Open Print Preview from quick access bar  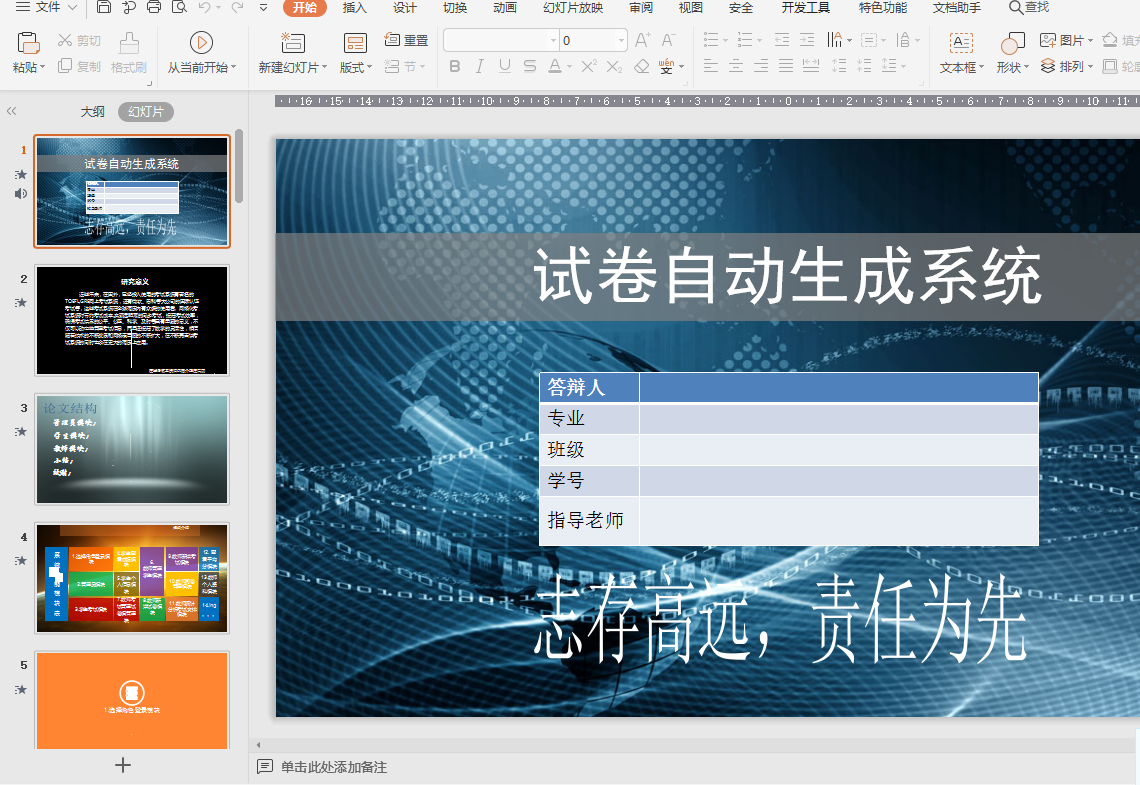[179, 7]
